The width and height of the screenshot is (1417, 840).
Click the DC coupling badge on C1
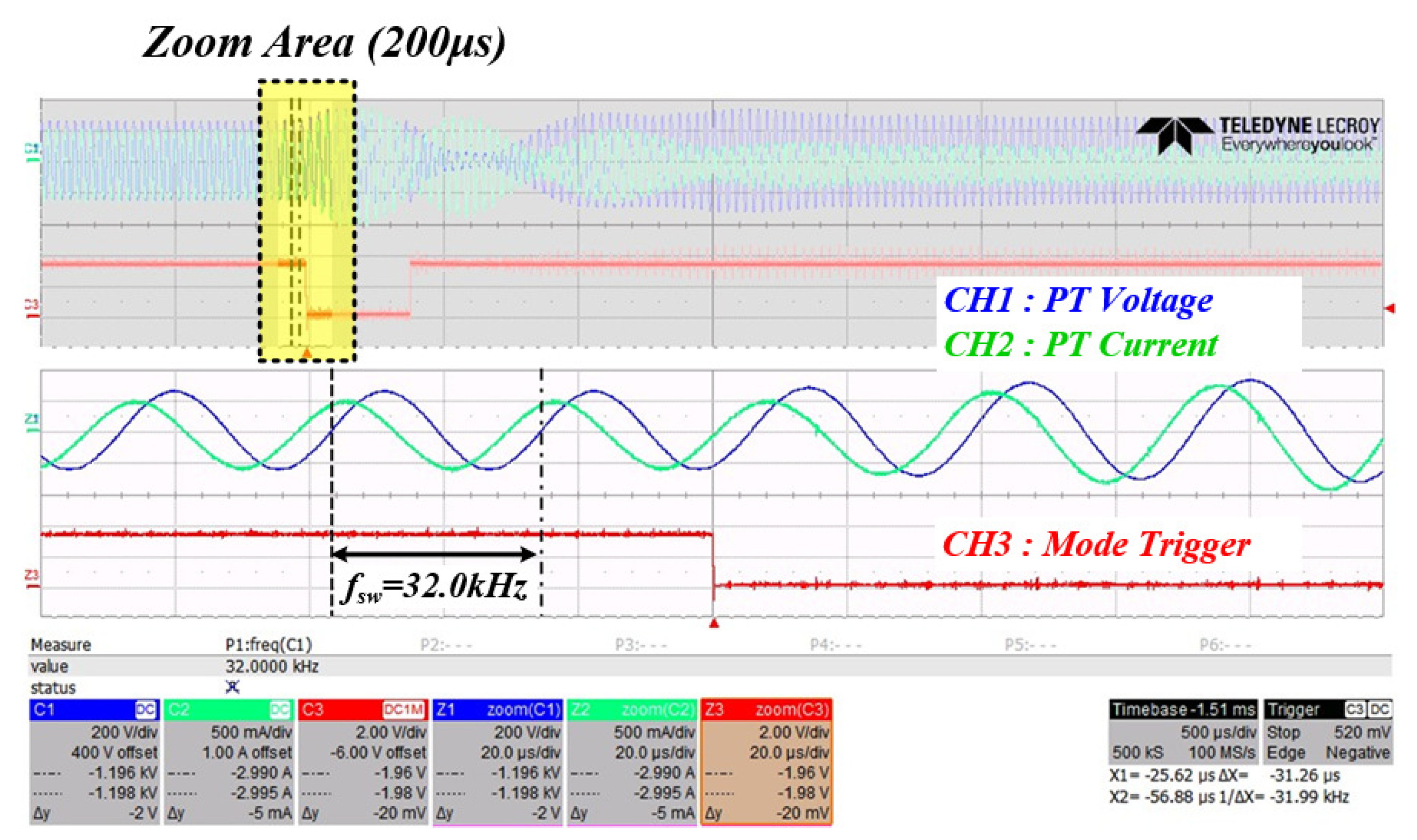coord(145,710)
